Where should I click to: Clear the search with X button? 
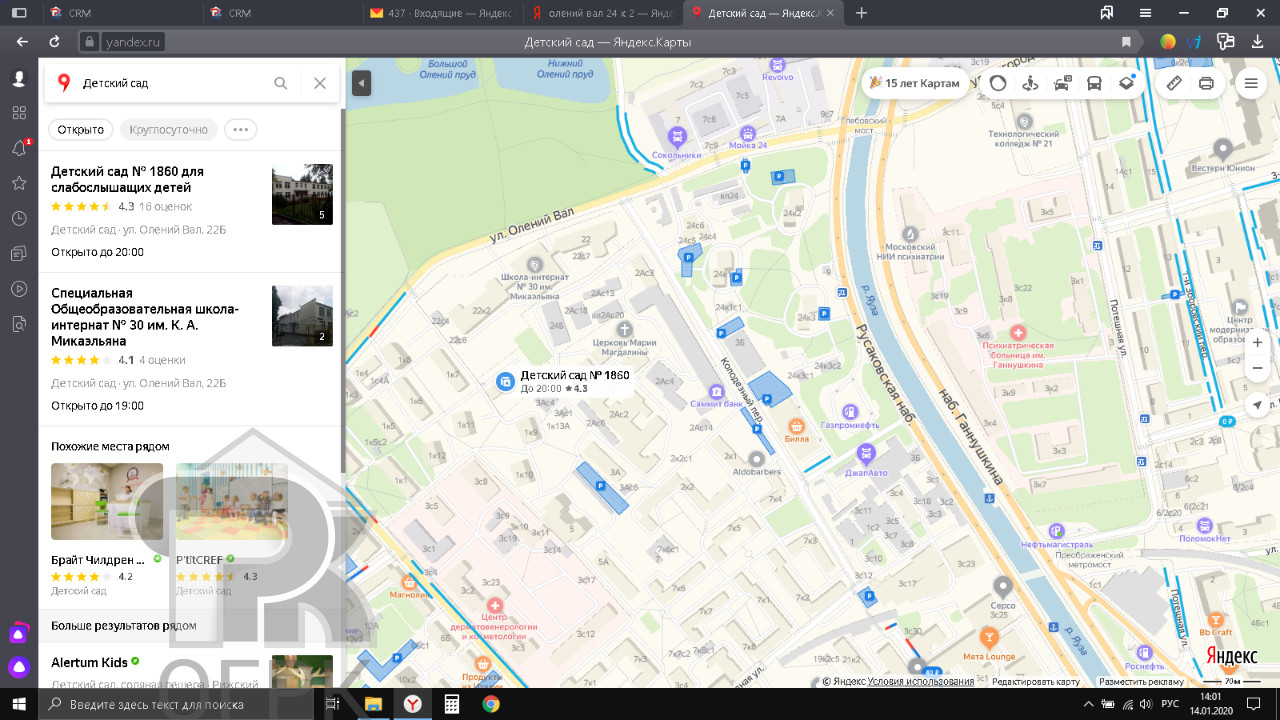pos(320,83)
